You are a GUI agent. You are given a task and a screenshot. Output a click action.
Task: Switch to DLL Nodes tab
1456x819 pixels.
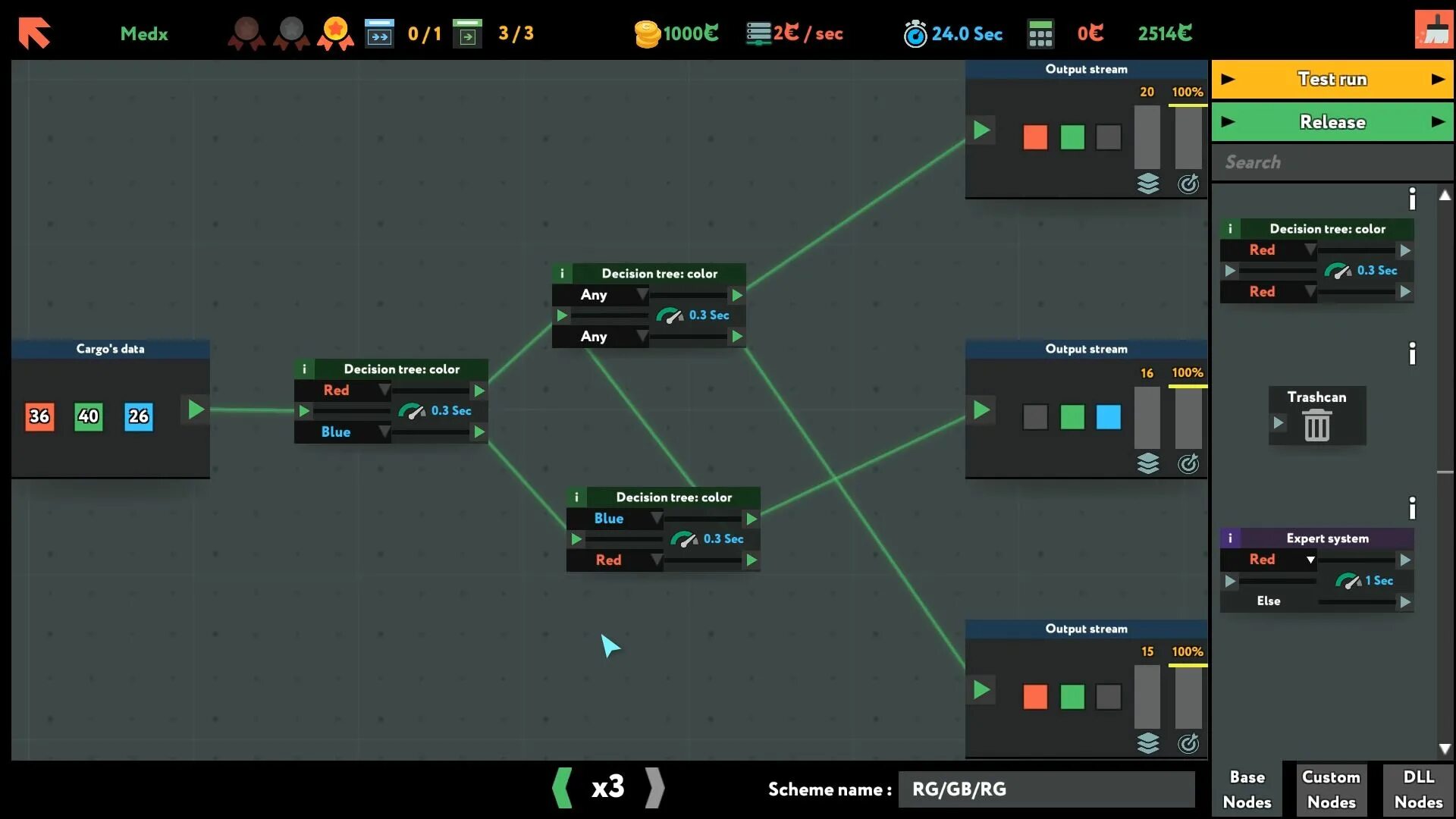[x=1418, y=789]
